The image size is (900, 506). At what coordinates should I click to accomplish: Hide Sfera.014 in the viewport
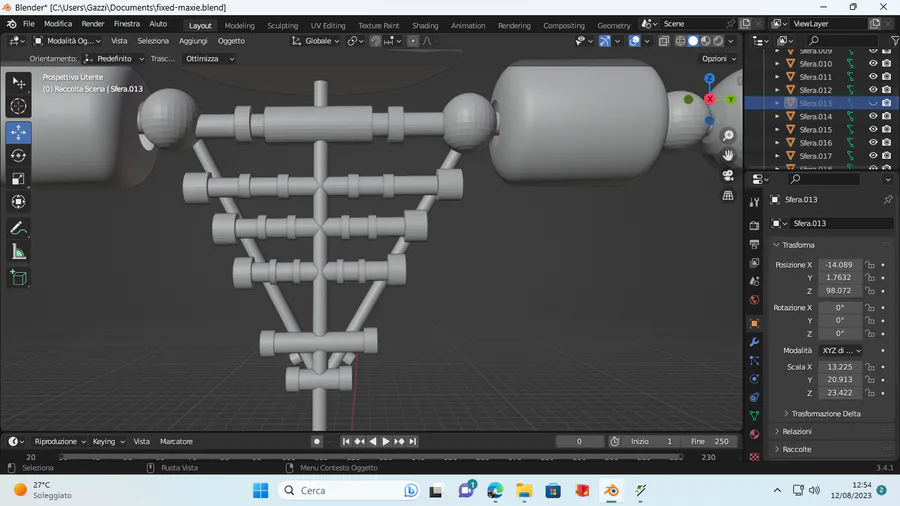click(x=872, y=116)
